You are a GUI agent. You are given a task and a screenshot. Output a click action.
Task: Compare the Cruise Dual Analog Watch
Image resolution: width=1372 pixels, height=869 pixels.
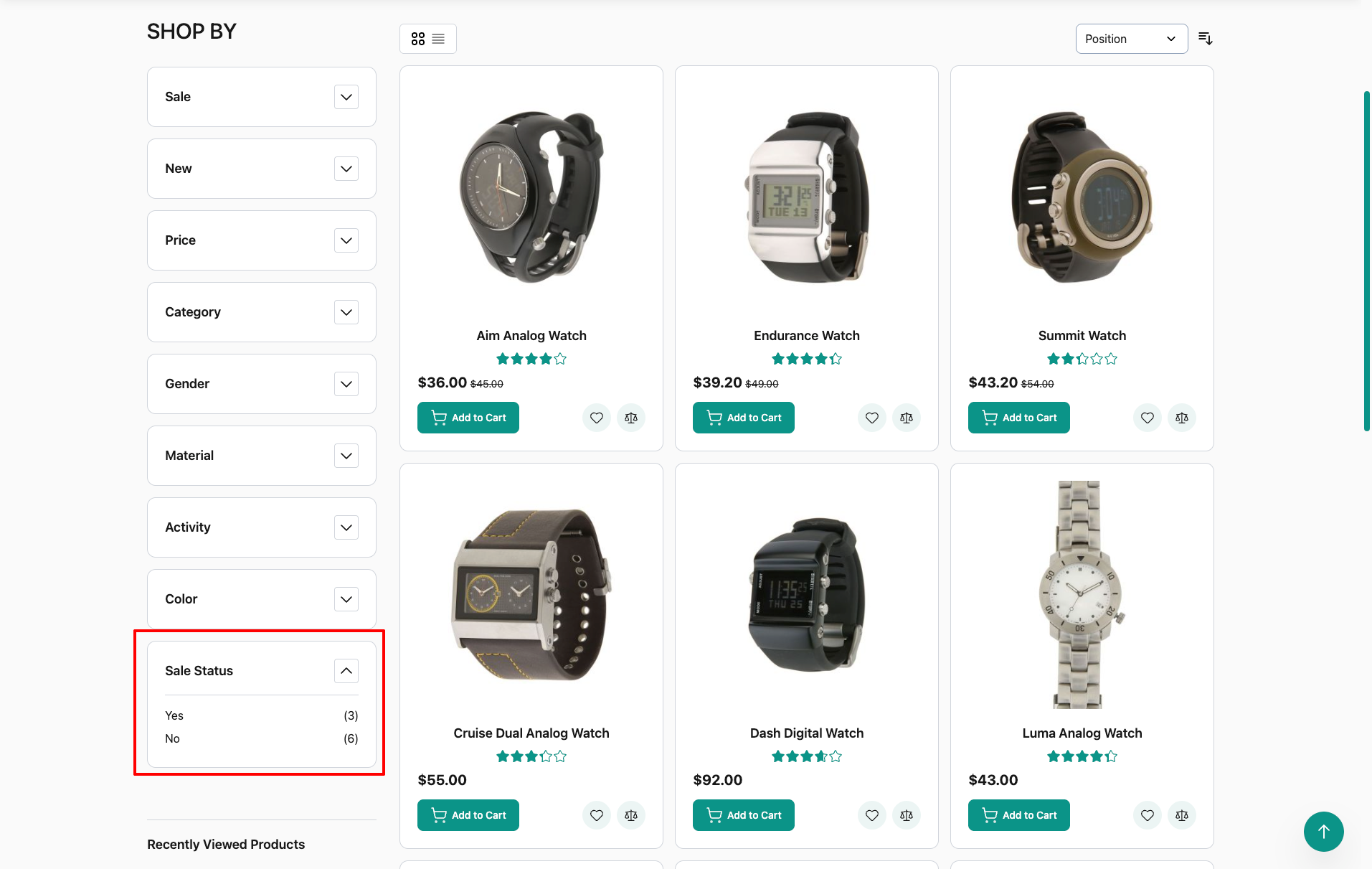coord(630,815)
